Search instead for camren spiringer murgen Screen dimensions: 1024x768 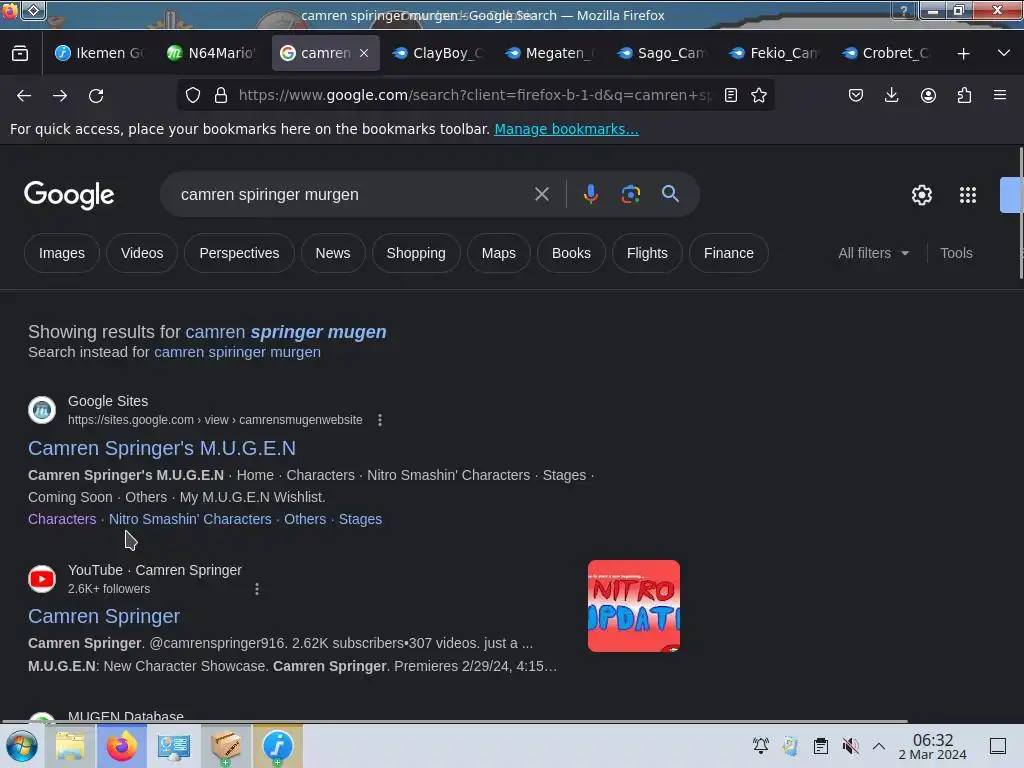pyautogui.click(x=237, y=352)
